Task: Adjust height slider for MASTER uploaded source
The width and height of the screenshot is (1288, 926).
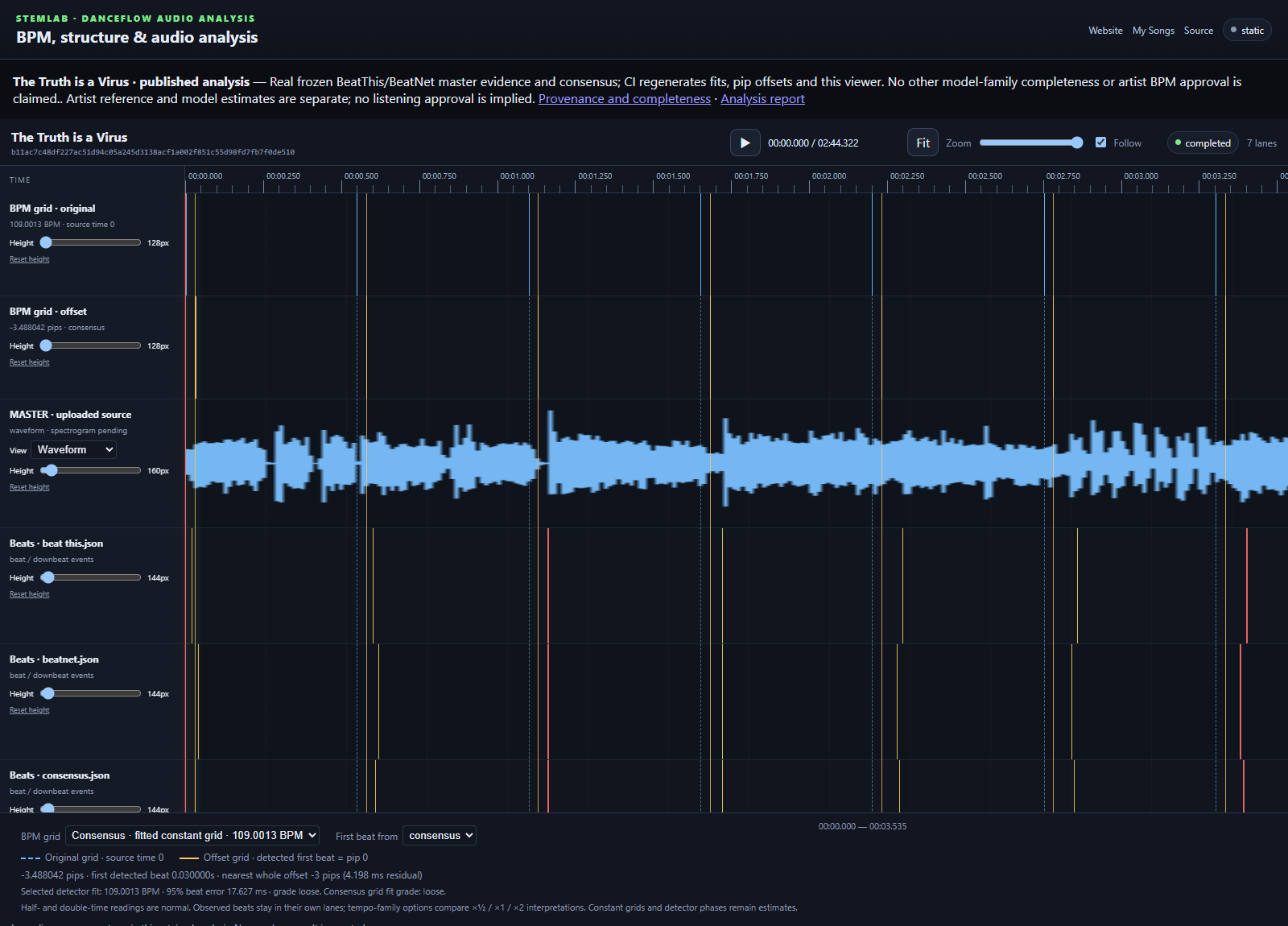Action: click(x=90, y=470)
